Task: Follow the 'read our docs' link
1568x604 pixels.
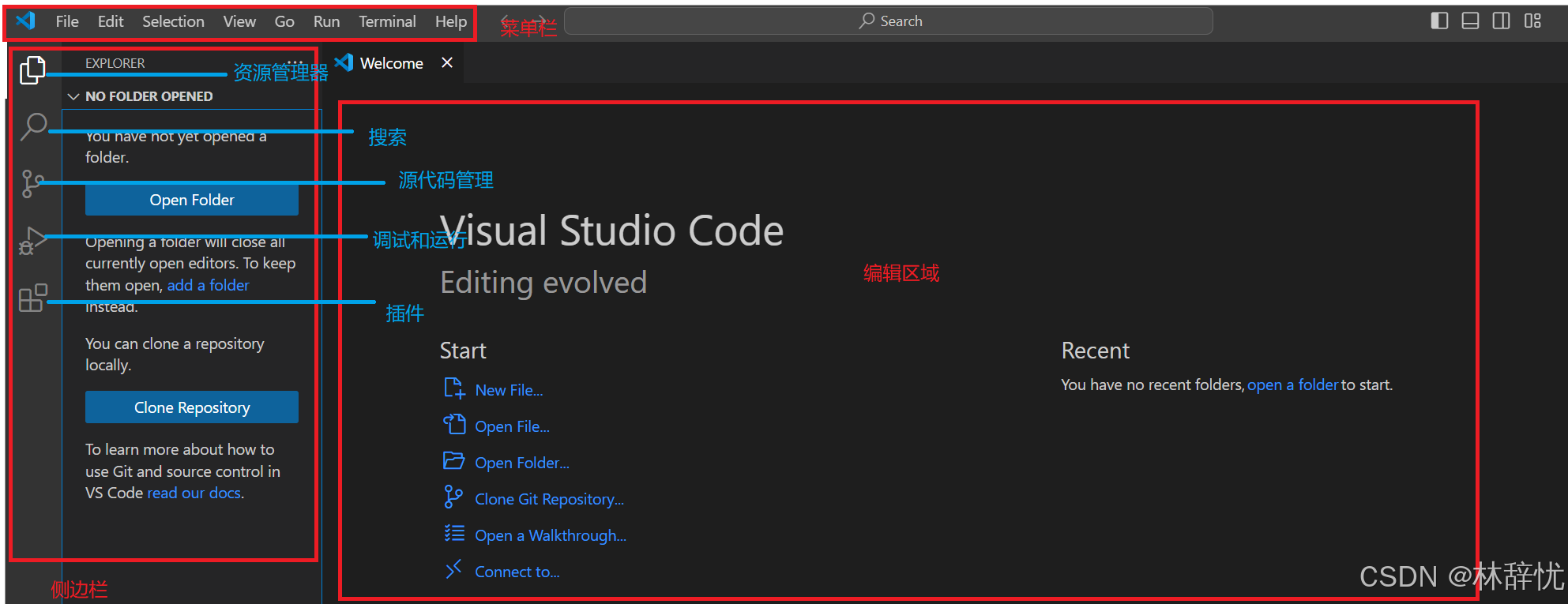Action: [194, 493]
